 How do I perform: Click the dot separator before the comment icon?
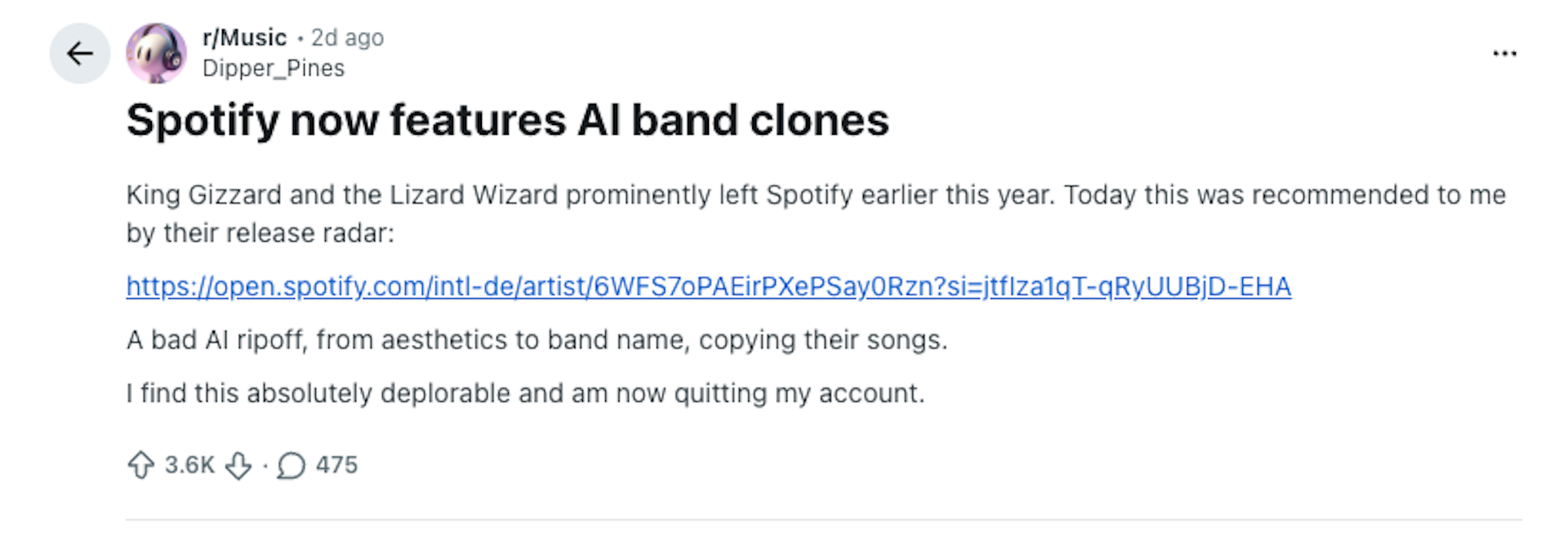click(265, 466)
